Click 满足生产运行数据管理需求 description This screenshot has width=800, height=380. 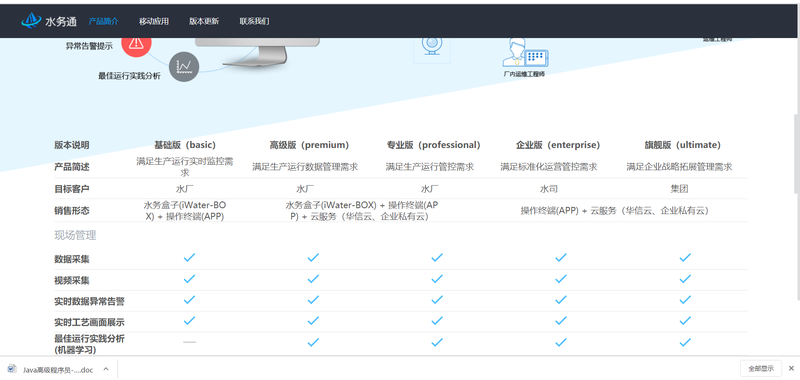click(305, 167)
